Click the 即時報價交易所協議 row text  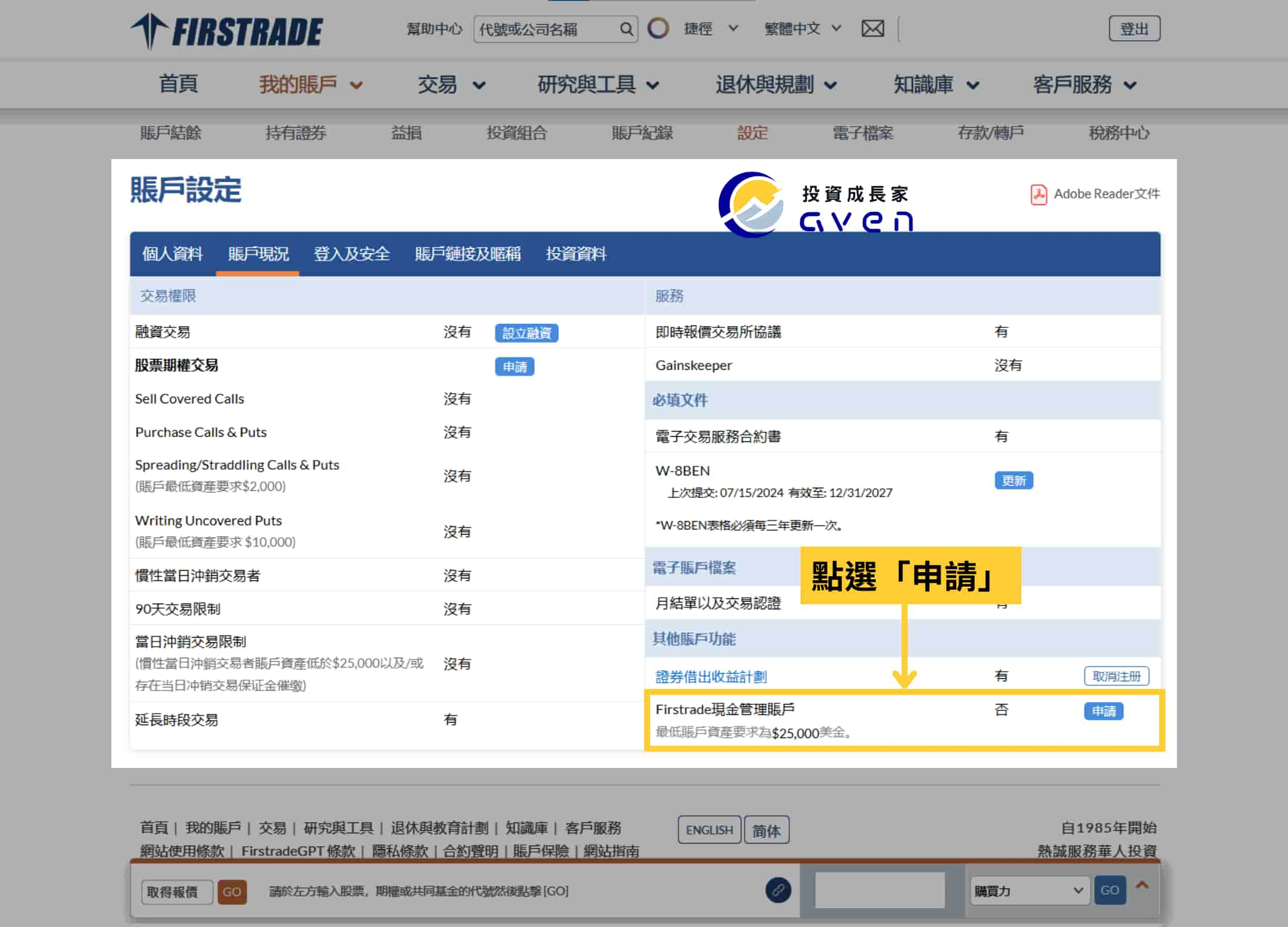(718, 332)
